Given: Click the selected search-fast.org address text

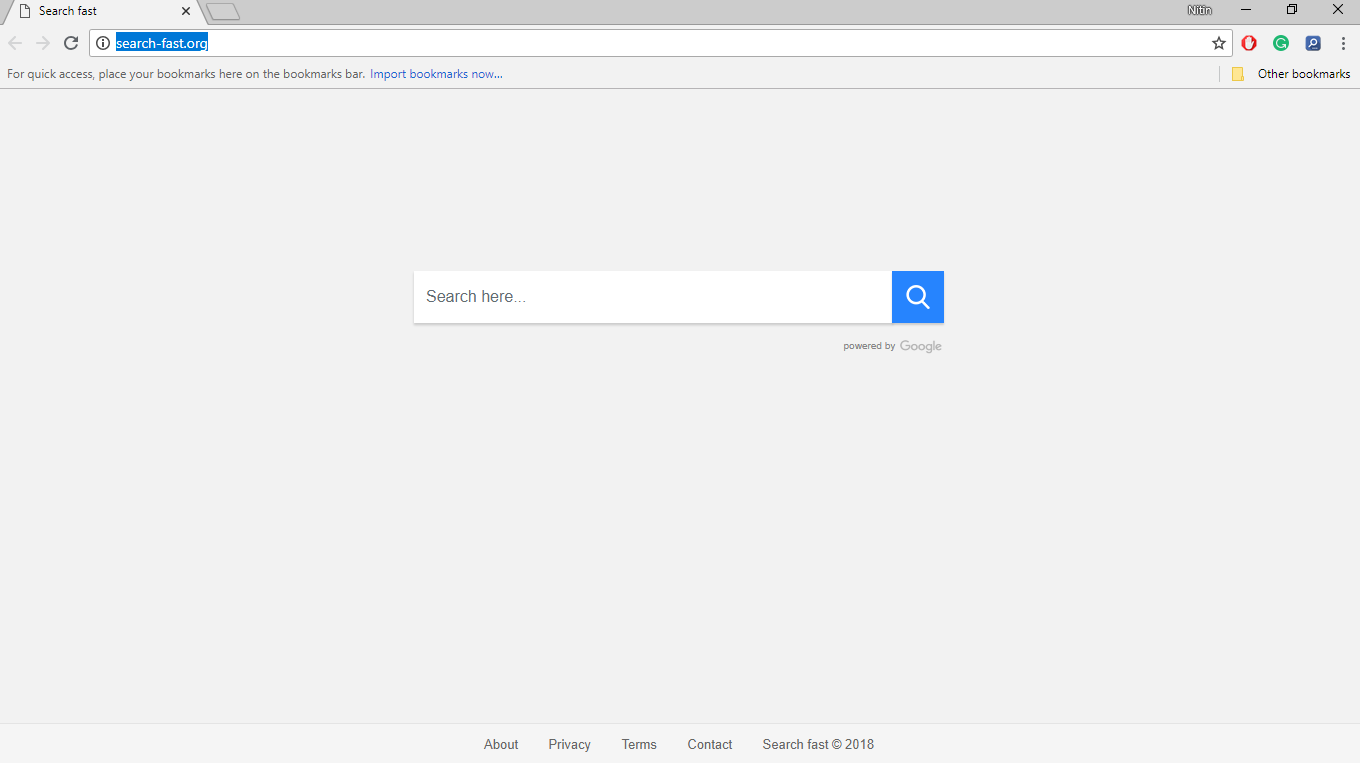Looking at the screenshot, I should 160,43.
